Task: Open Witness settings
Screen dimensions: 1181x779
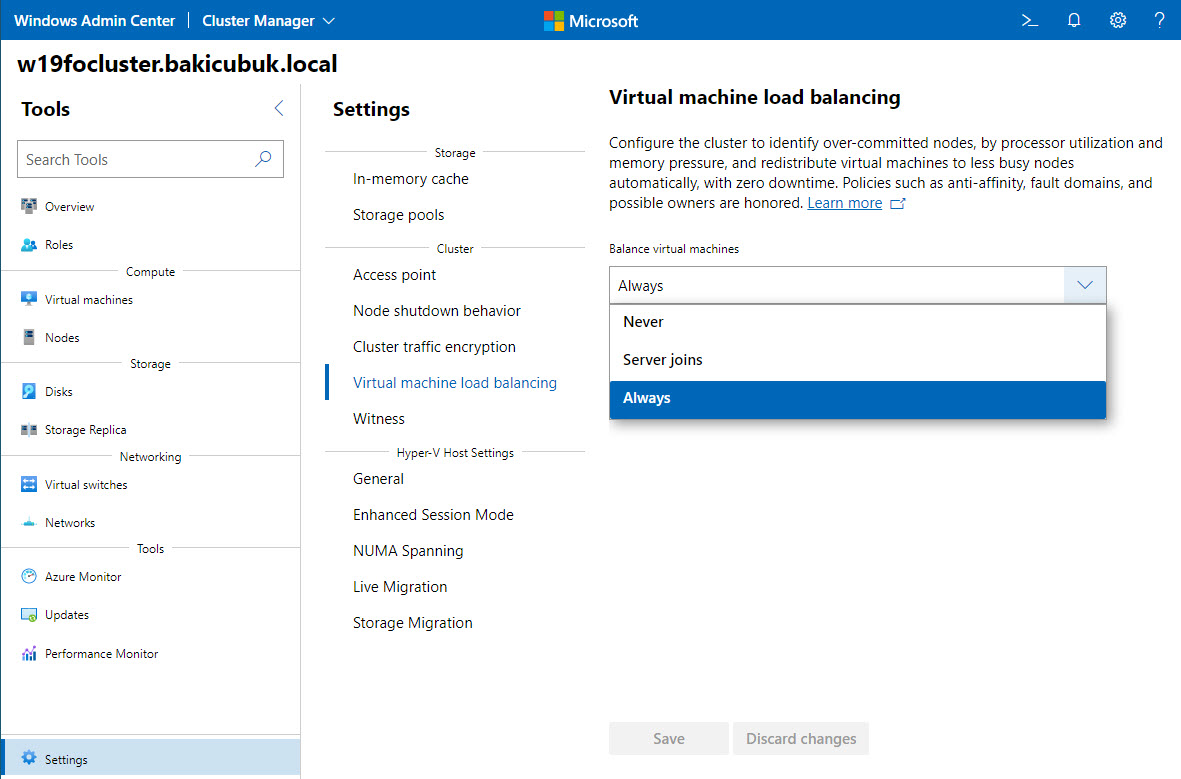Action: 379,419
